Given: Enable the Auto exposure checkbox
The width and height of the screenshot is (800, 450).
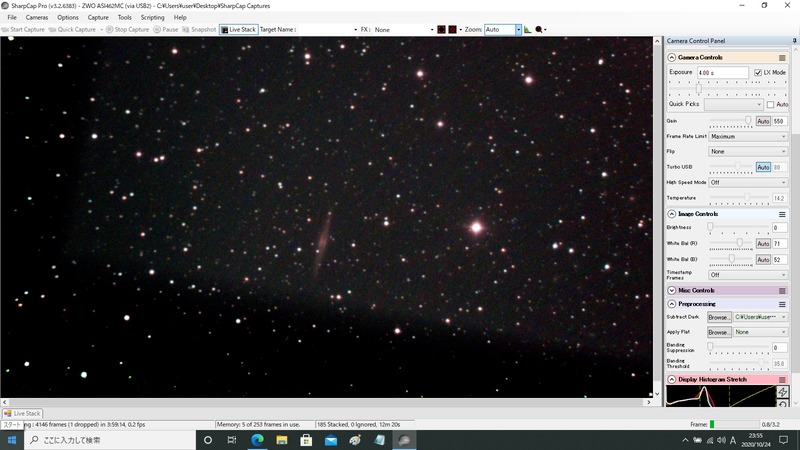Looking at the screenshot, I should pos(770,105).
